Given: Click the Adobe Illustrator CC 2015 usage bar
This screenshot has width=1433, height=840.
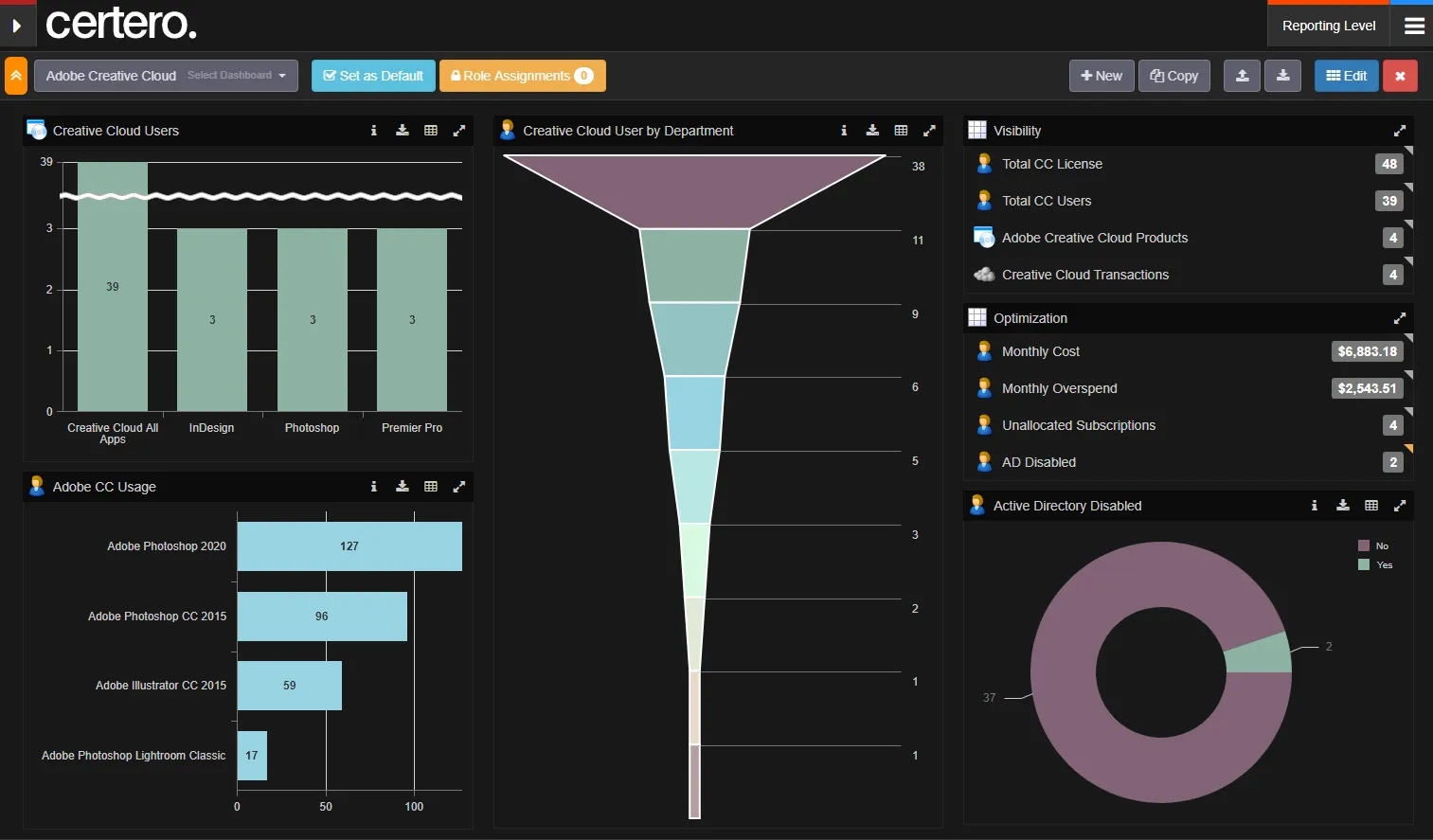Looking at the screenshot, I should pos(289,686).
